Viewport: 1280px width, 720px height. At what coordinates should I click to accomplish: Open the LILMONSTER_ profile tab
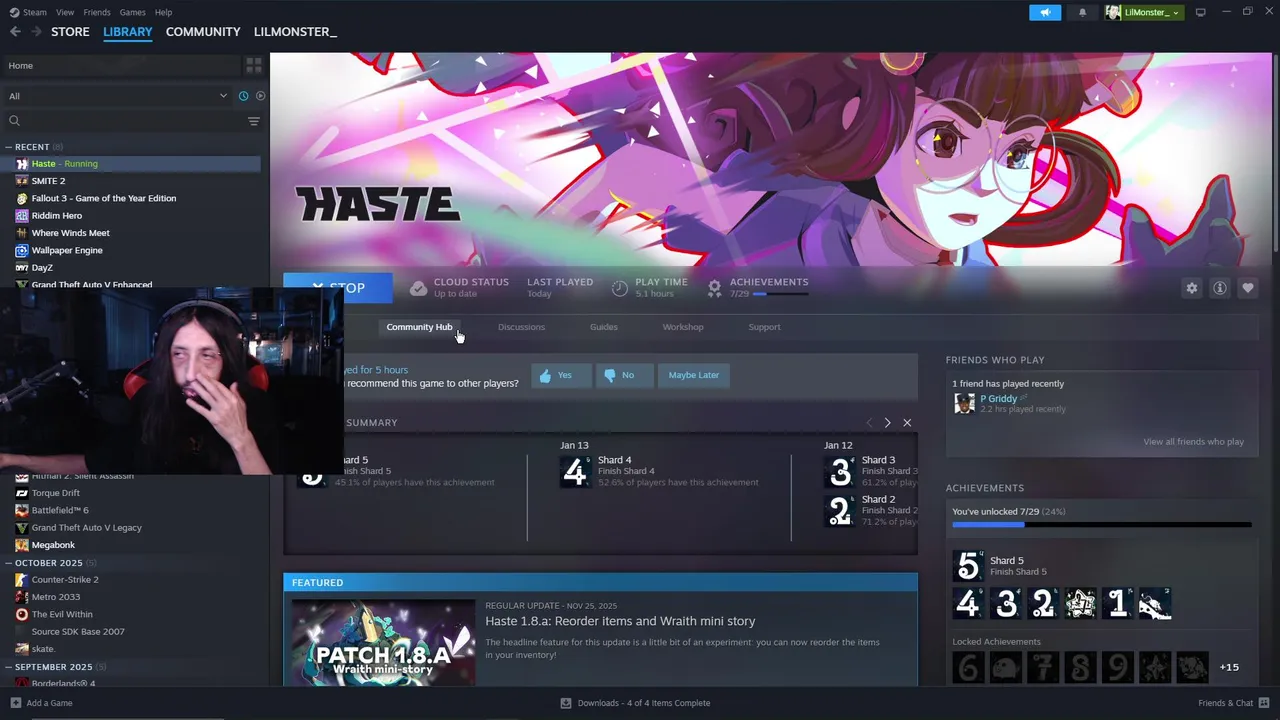click(295, 32)
